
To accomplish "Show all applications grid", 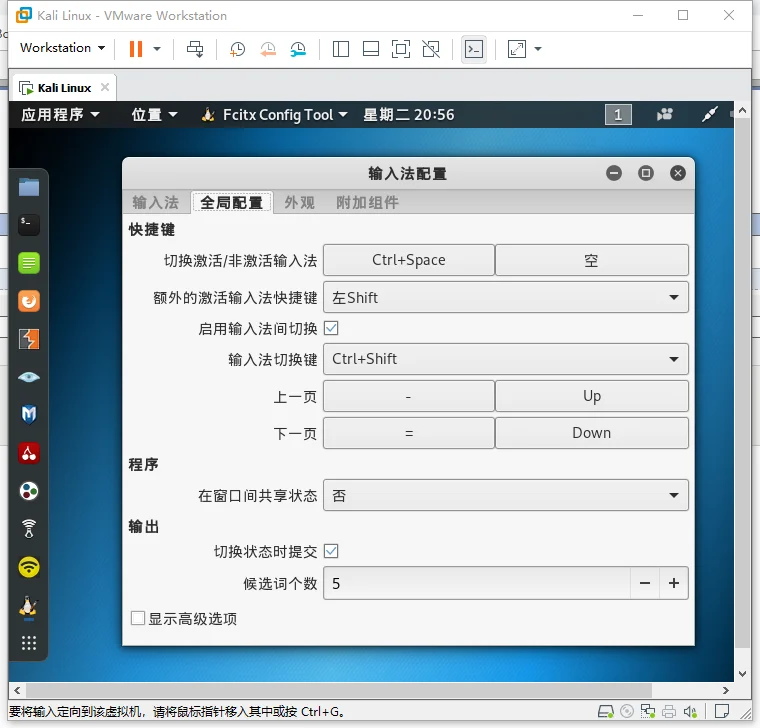I will tap(29, 643).
